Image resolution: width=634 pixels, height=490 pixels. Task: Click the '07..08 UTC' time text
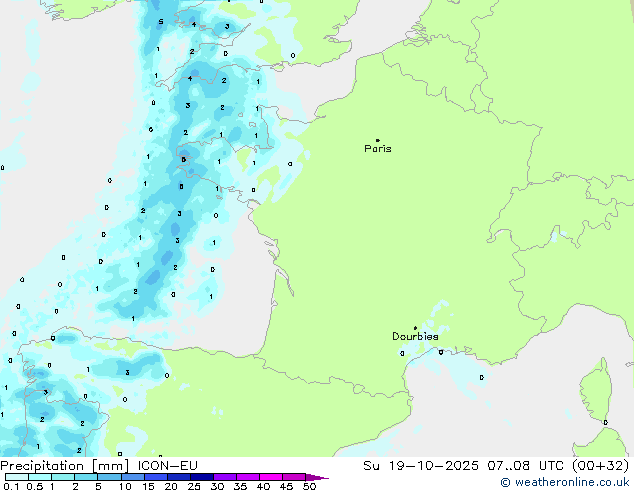(x=525, y=466)
